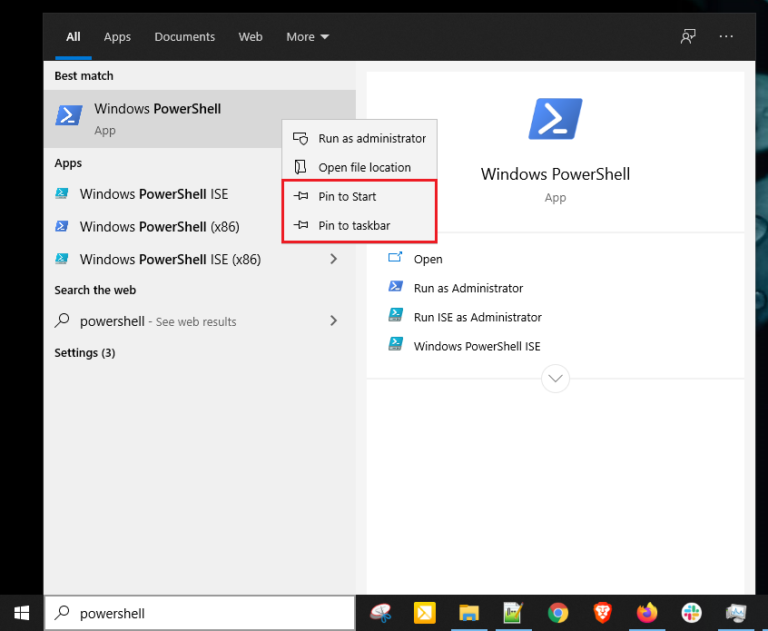This screenshot has width=768, height=631.
Task: Choose Pin to Start in context menu
Action: point(360,196)
